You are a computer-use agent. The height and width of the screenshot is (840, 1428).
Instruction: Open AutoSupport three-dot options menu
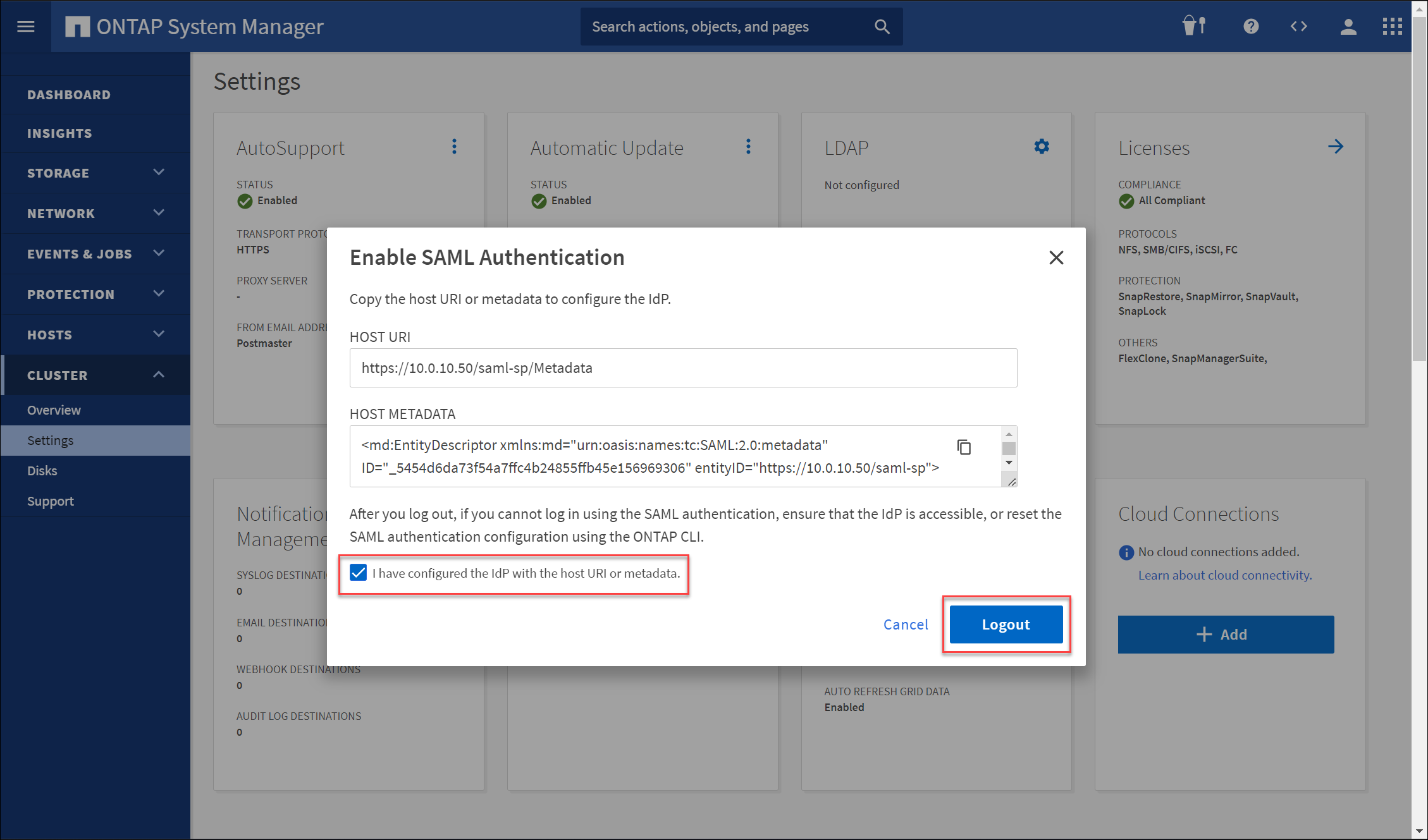coord(454,147)
